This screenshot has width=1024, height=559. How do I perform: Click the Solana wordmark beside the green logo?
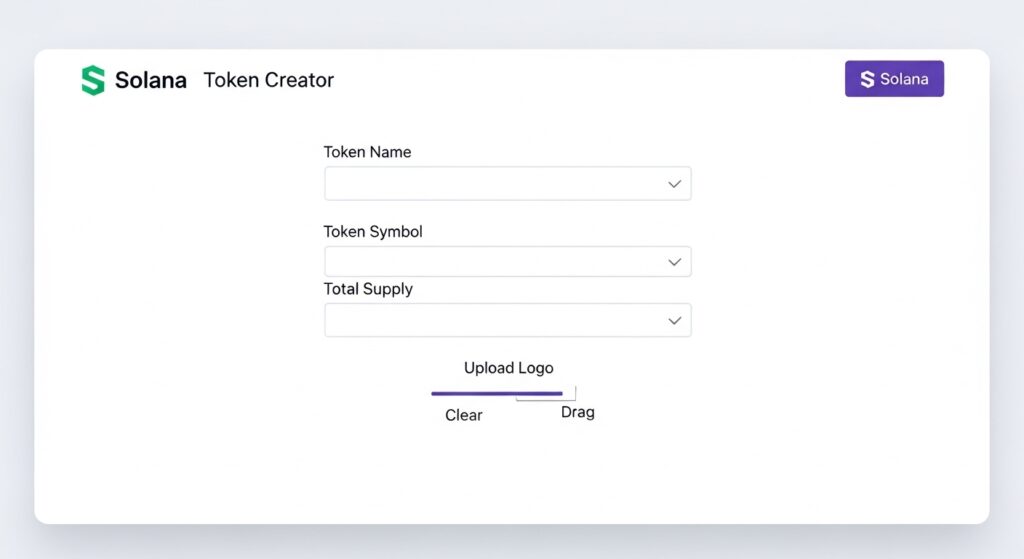(151, 81)
